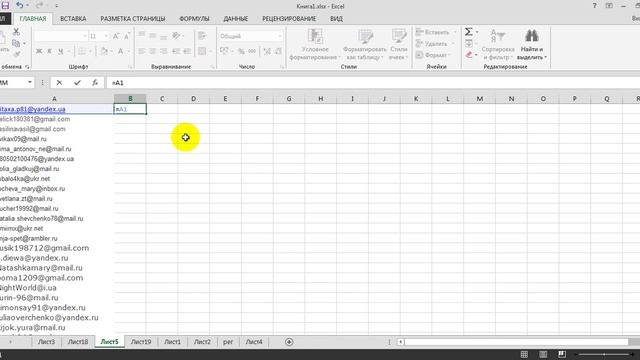Open Сортировка и фильтр menu
This screenshot has width=640, height=360.
click(x=497, y=44)
